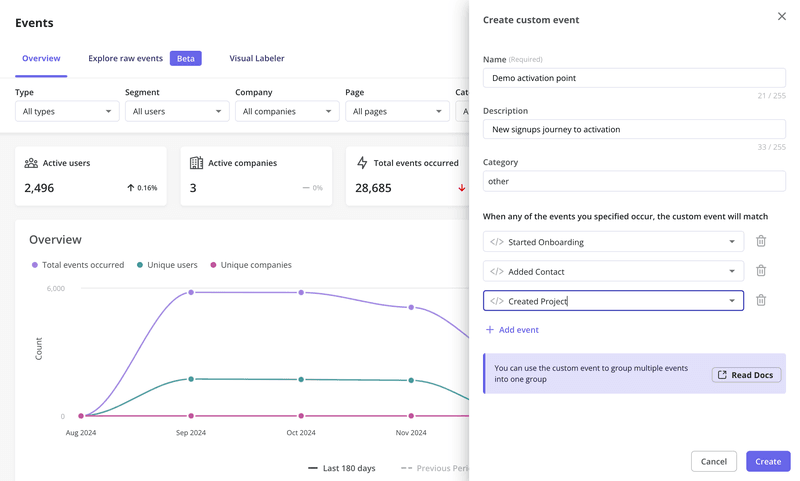The width and height of the screenshot is (800, 481).
Task: Click the Active companies building icon
Action: click(196, 163)
